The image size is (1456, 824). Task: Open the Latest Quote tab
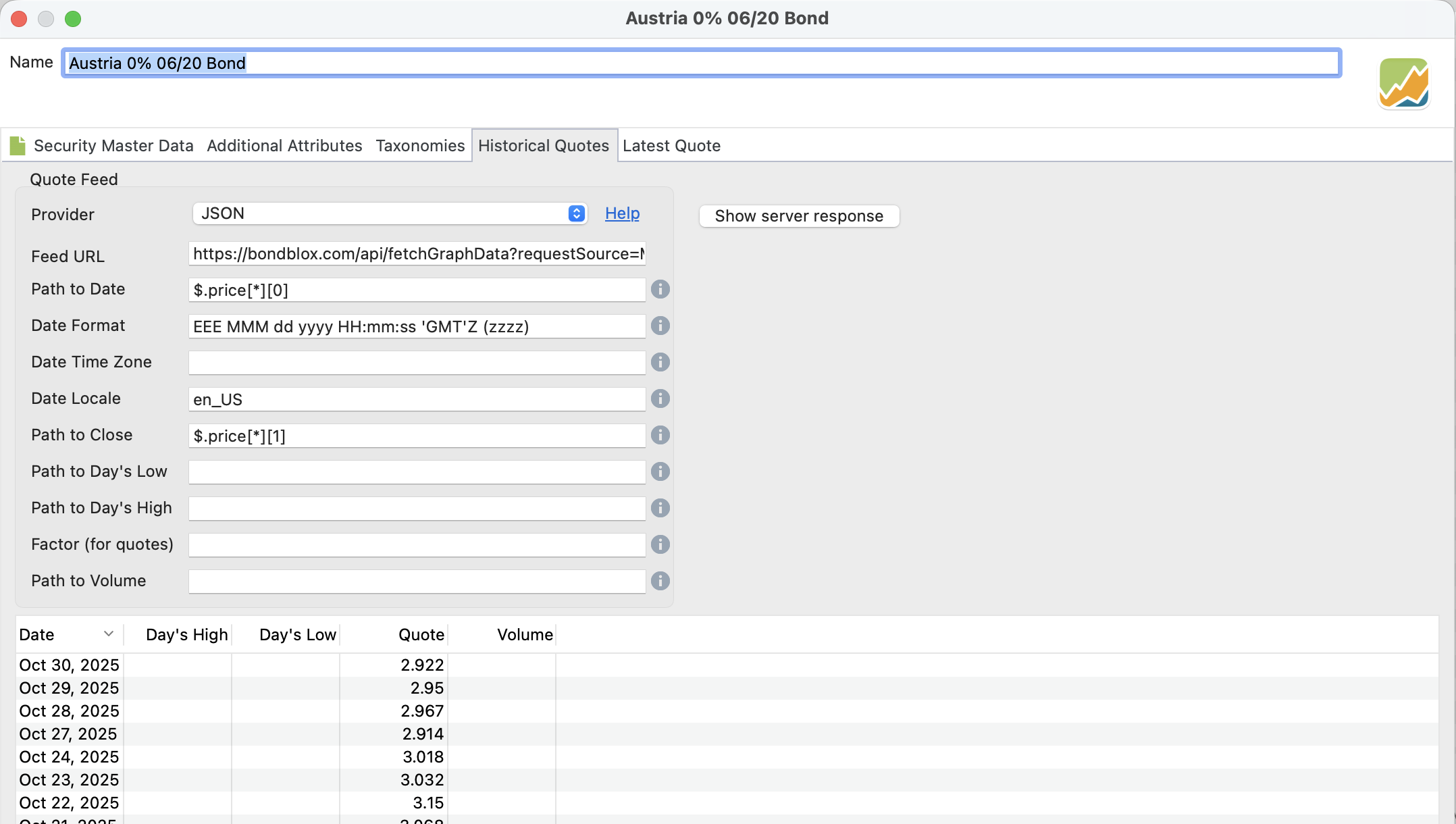(671, 146)
